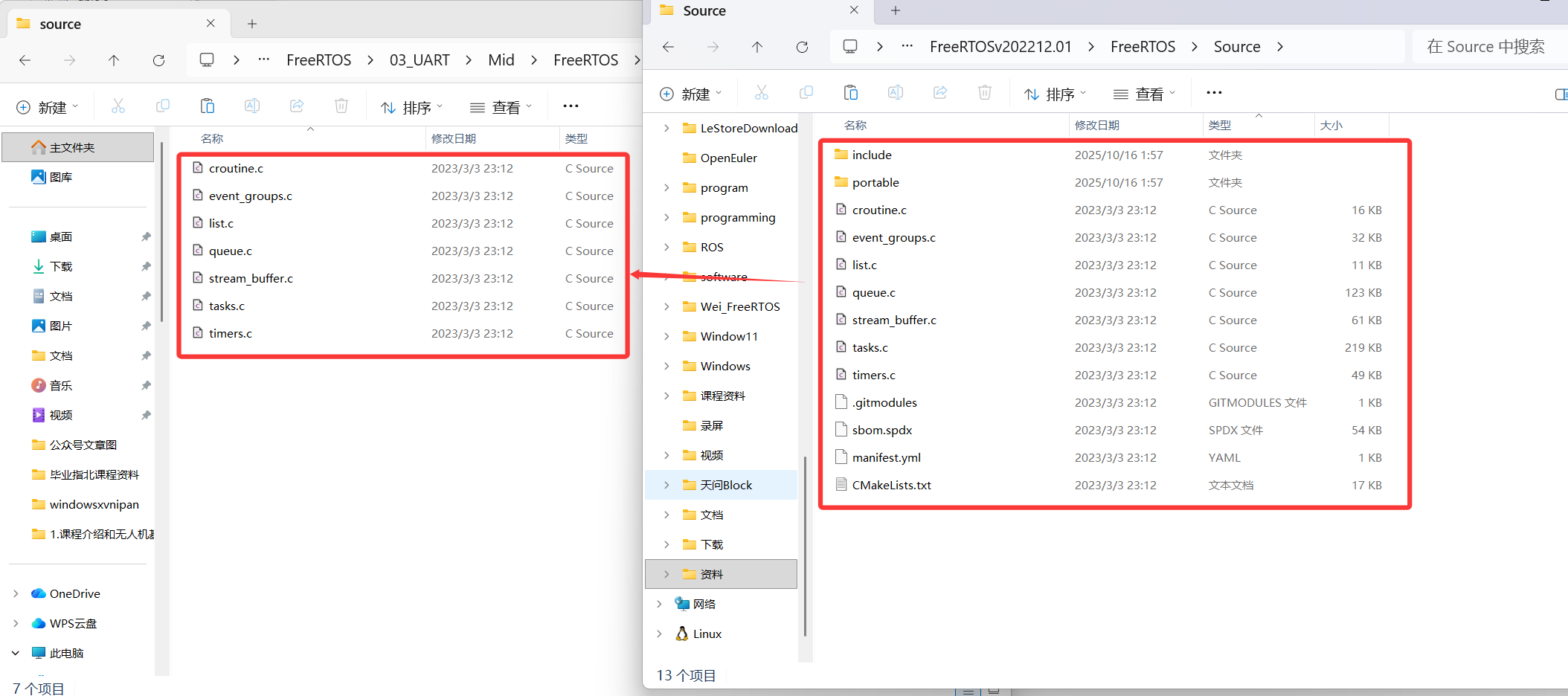Show hidden path via ellipsis in right breadcrumb
This screenshot has height=696, width=1568.
[907, 46]
